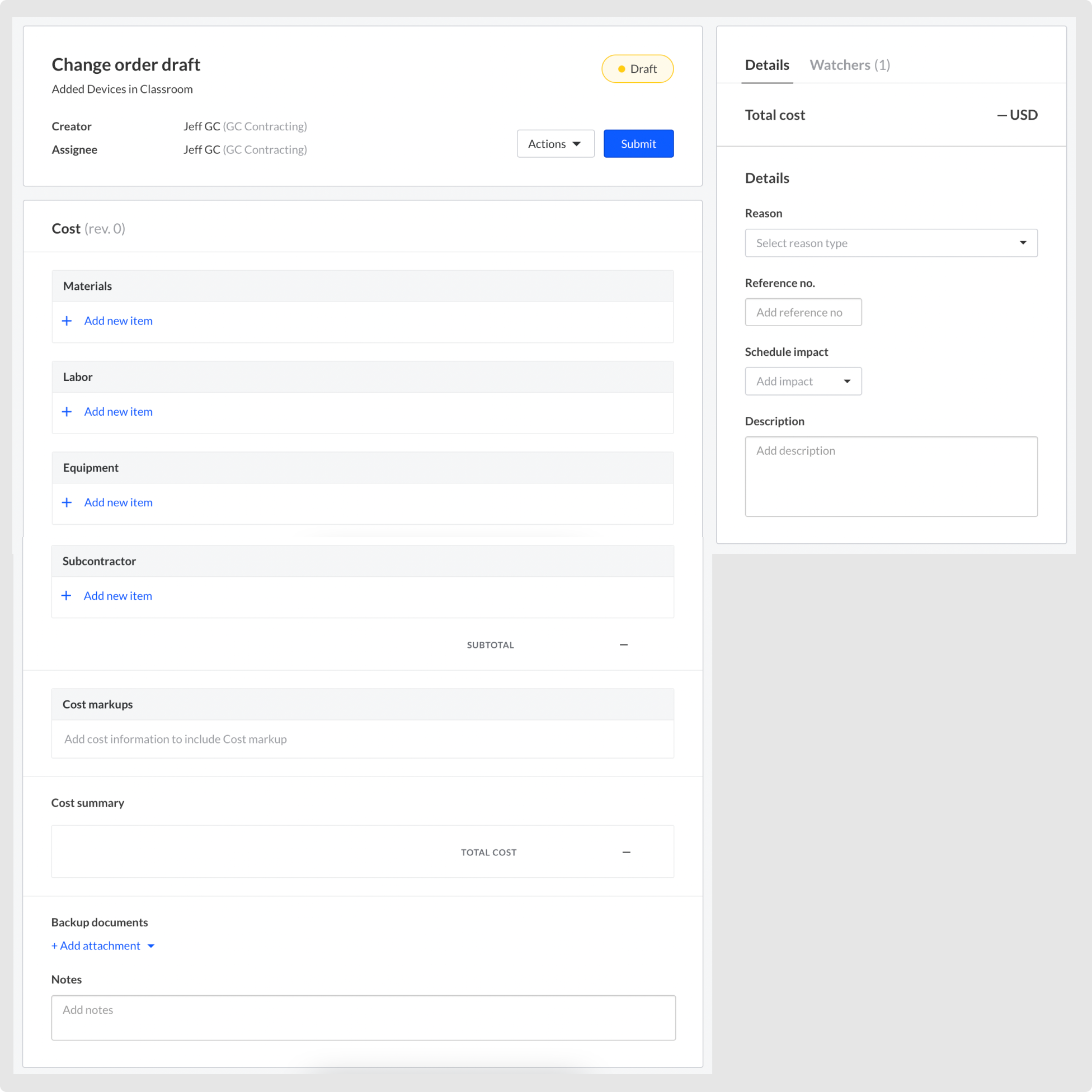The height and width of the screenshot is (1092, 1092).
Task: Click into the Add description box
Action: point(891,477)
